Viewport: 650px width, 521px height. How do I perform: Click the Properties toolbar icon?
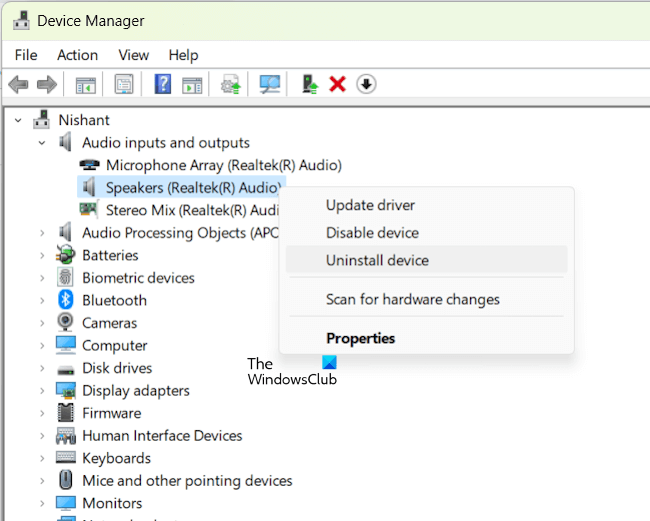124,85
